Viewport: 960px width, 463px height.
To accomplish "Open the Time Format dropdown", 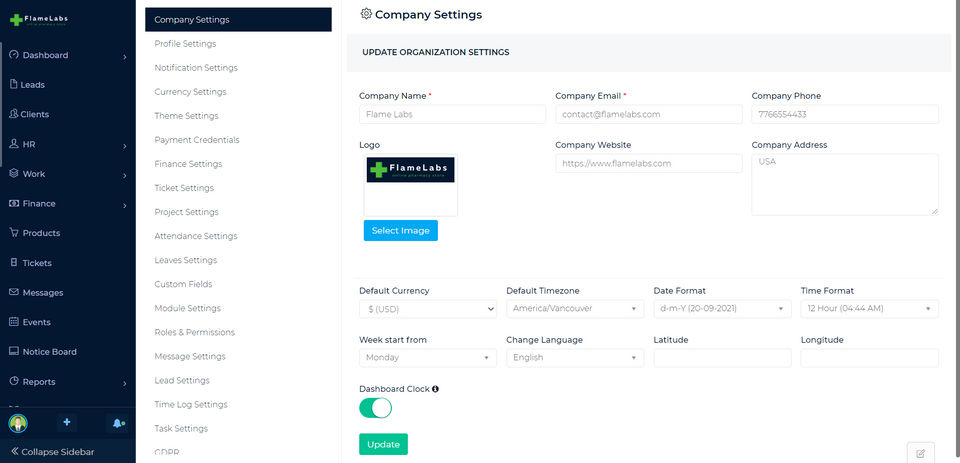I will [869, 309].
